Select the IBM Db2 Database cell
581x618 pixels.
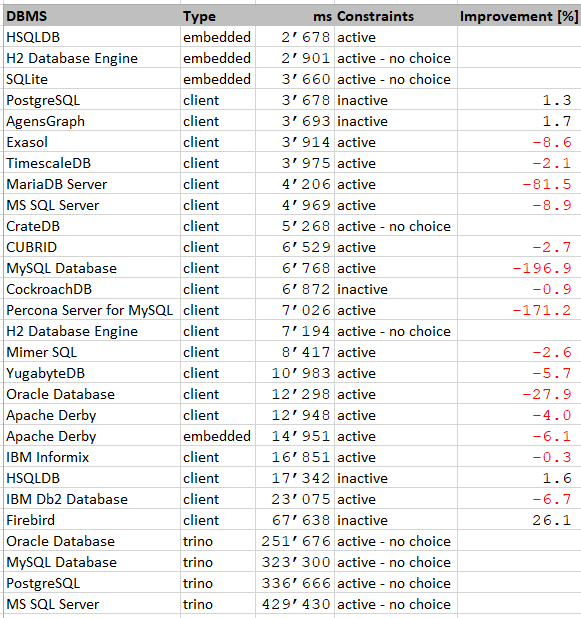coord(92,499)
